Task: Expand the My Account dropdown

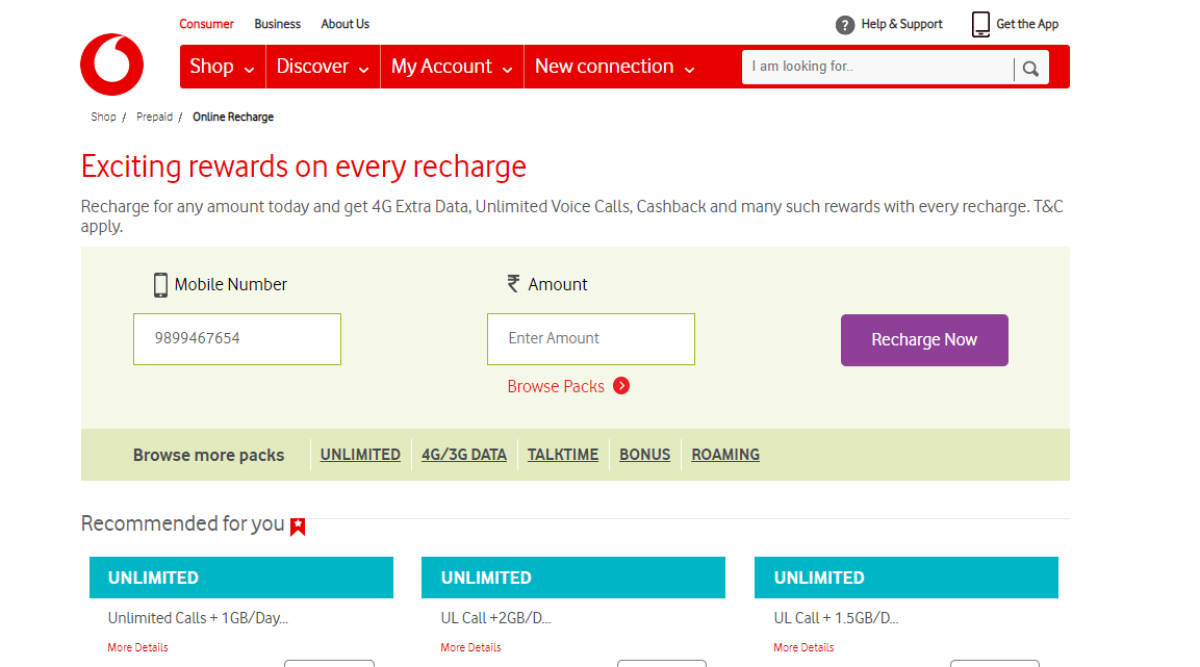Action: (451, 67)
